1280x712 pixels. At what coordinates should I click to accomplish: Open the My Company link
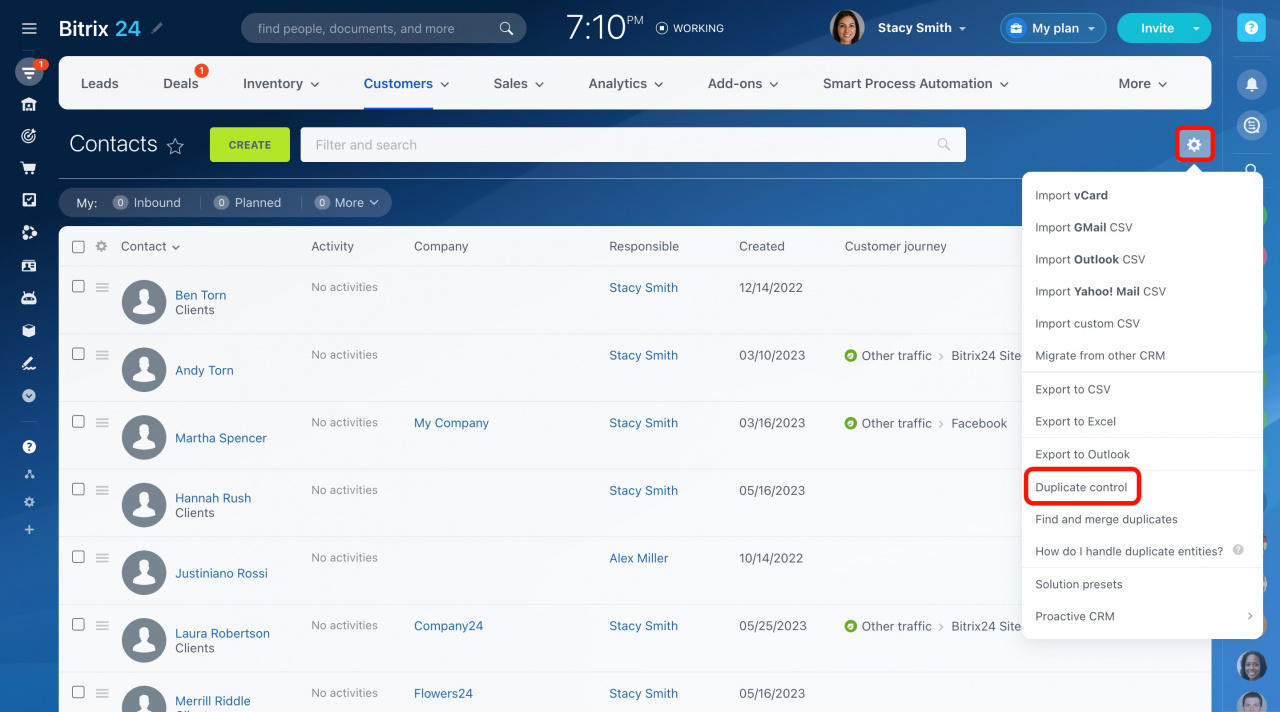point(451,423)
